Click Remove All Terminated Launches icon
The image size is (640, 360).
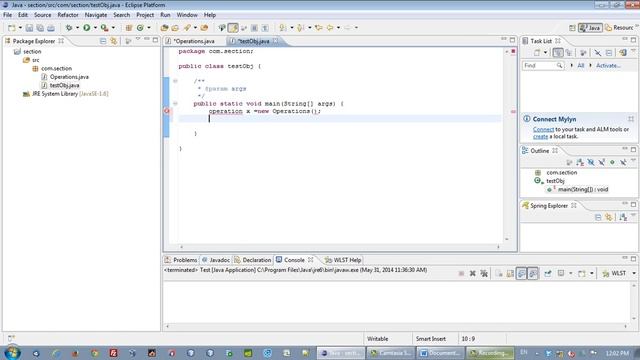(x=484, y=273)
